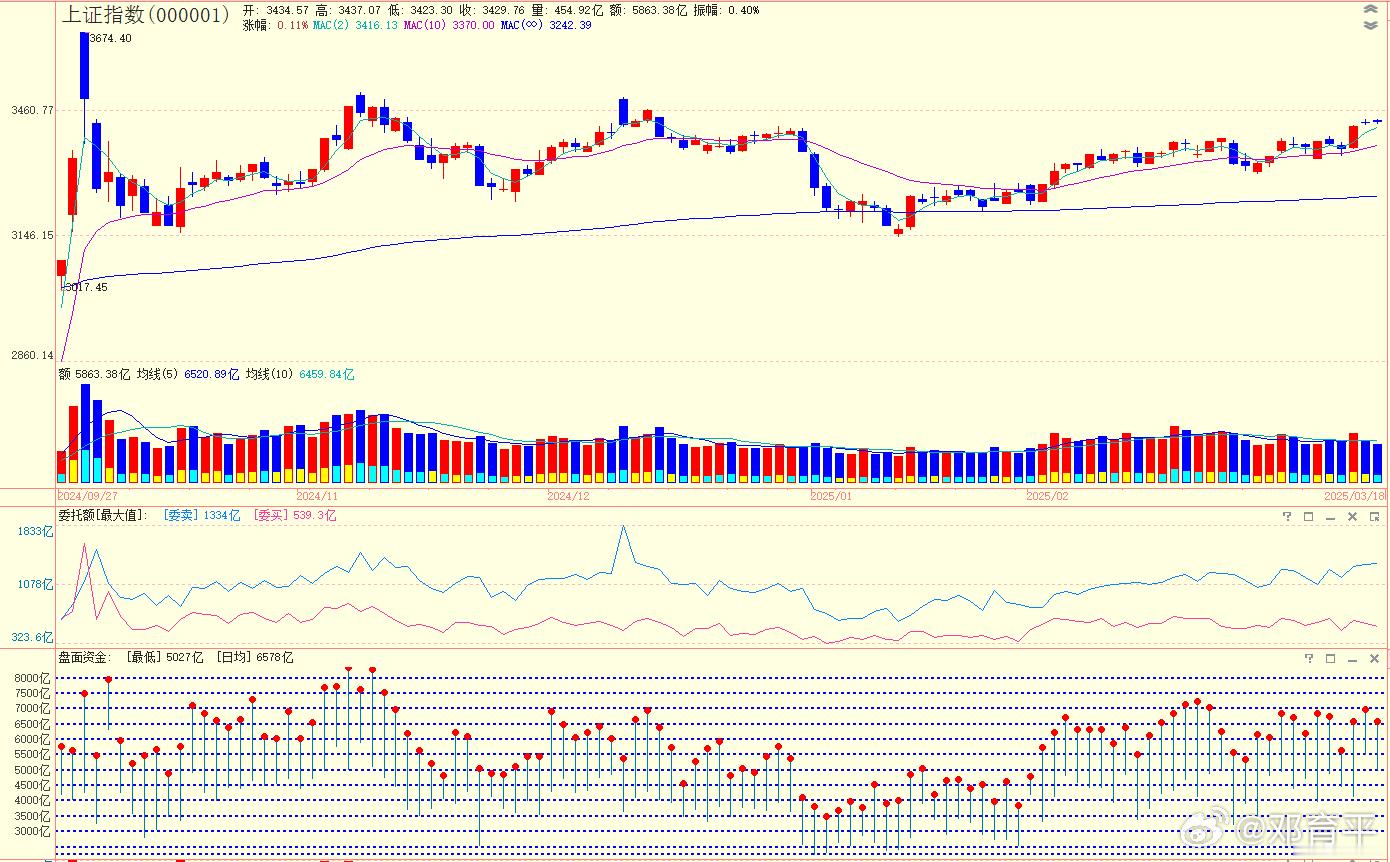
Task: Click the 3000亿 level label in 盘面资金
Action: (33, 831)
